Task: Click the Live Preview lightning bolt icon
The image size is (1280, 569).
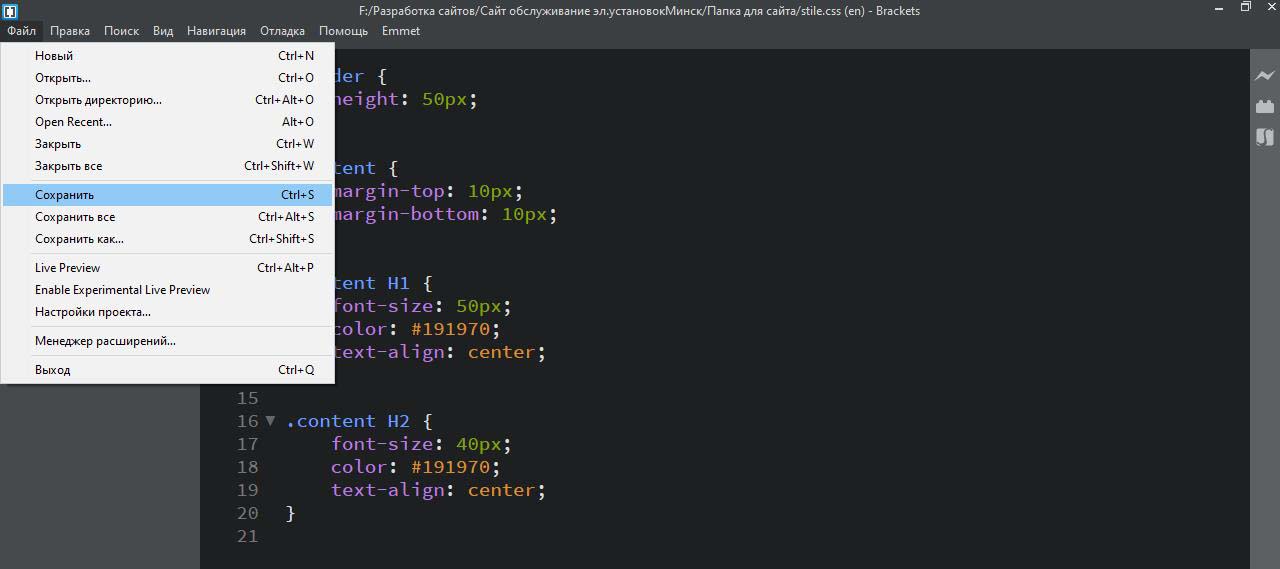Action: 1265,76
